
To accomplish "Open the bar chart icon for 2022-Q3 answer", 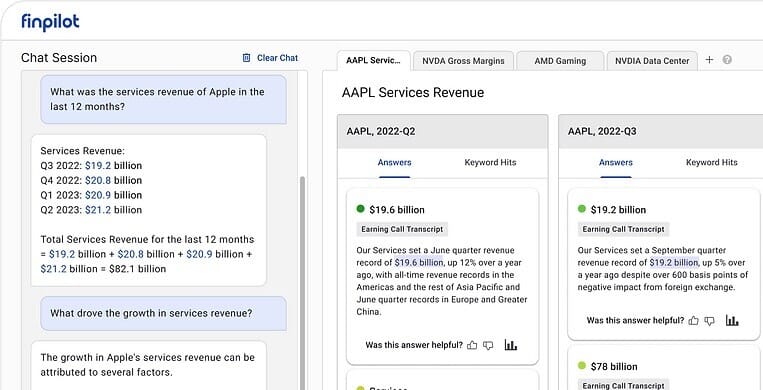I will tap(732, 320).
